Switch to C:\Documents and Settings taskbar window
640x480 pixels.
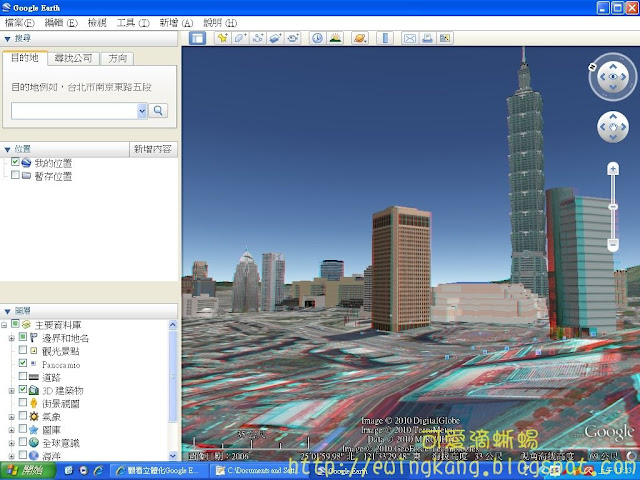260,471
